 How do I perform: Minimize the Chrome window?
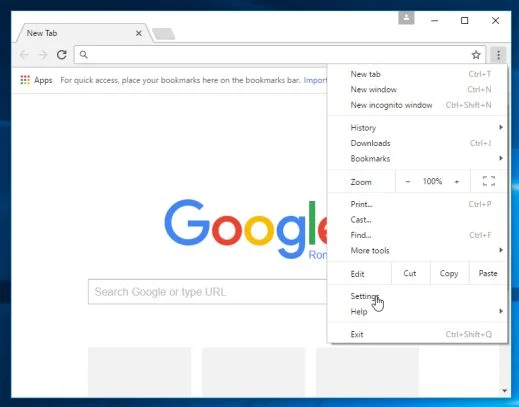click(434, 21)
